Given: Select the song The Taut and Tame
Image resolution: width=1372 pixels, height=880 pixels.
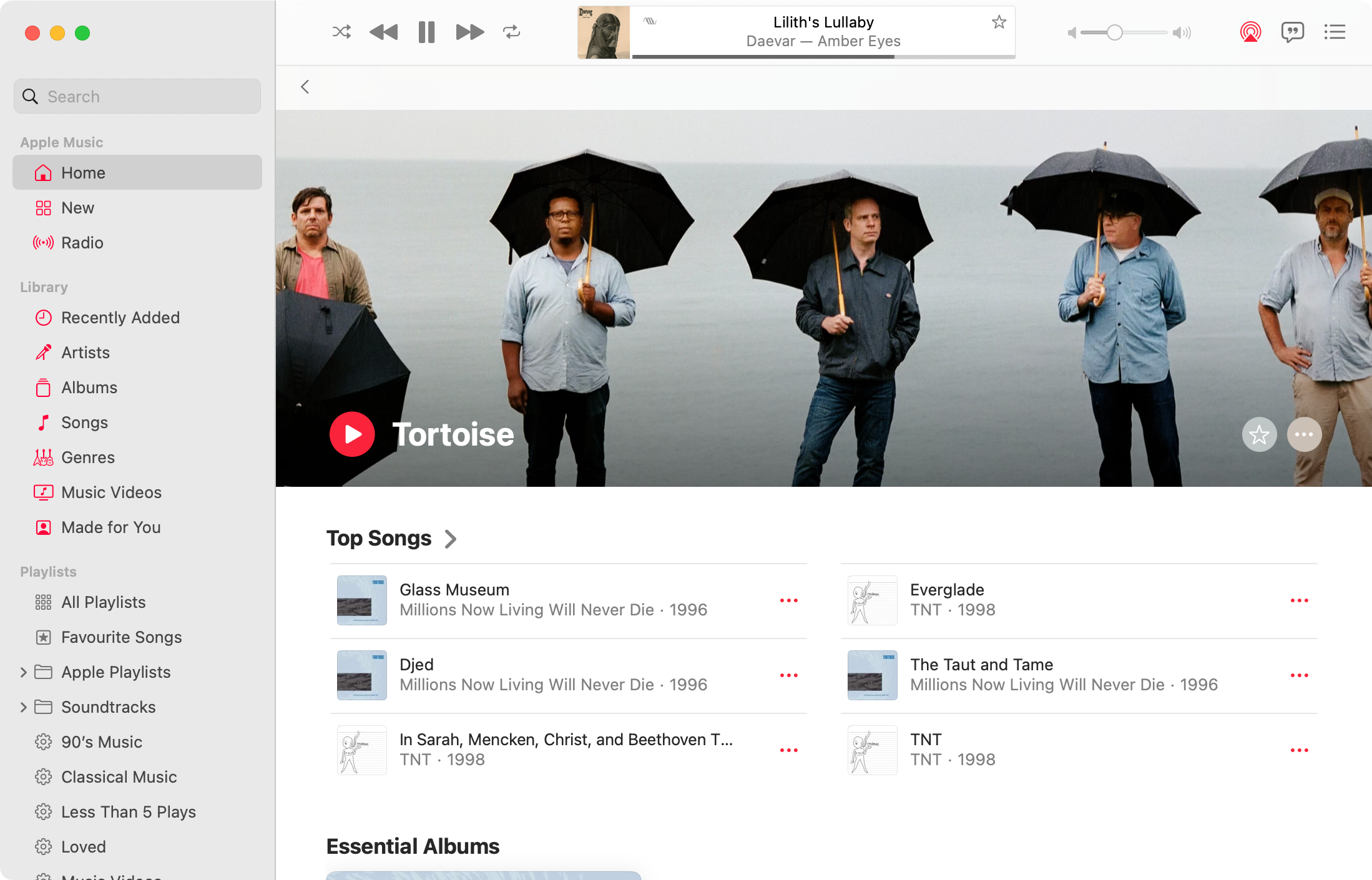Looking at the screenshot, I should point(1079,675).
